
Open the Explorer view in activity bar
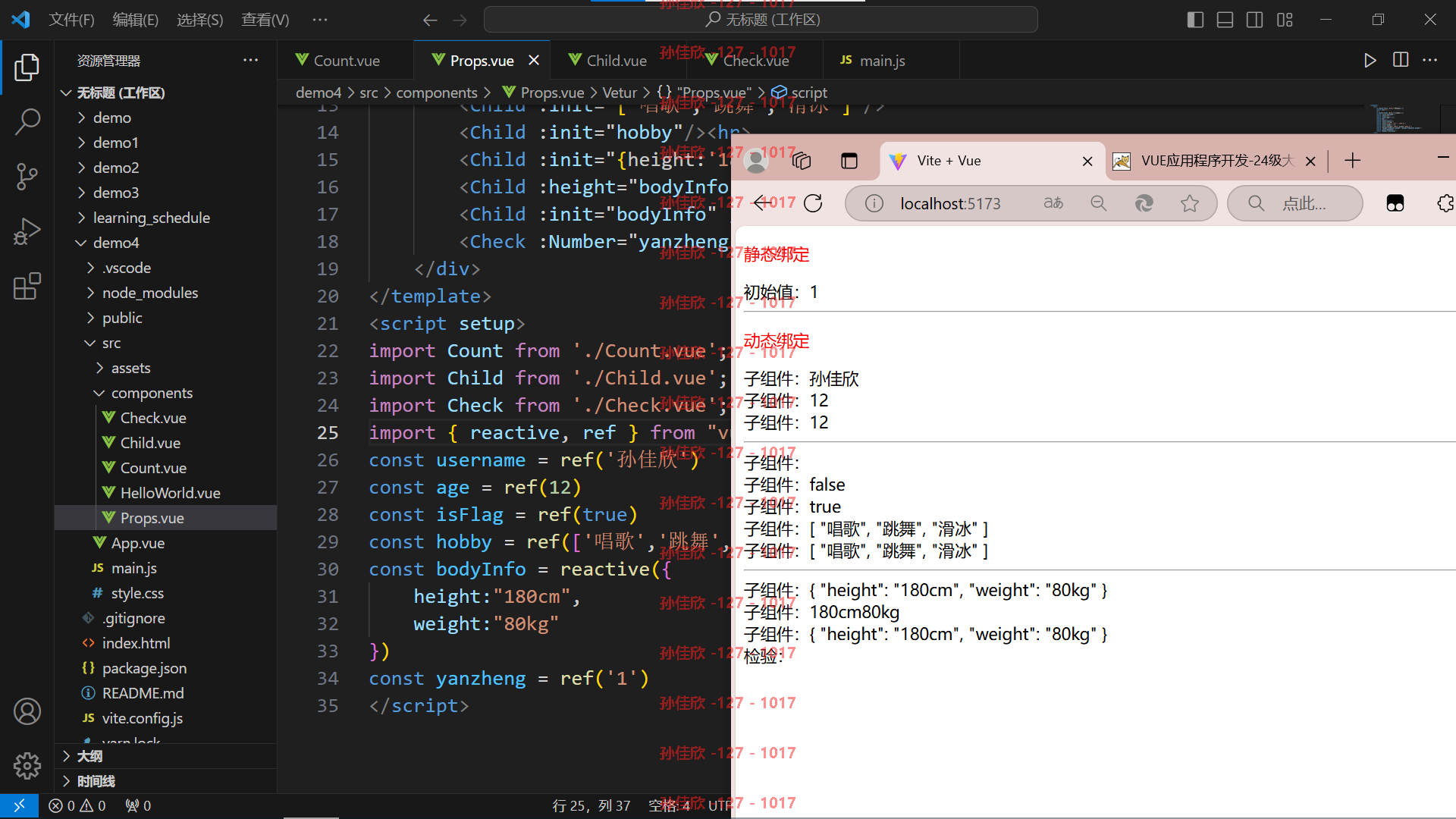(27, 67)
